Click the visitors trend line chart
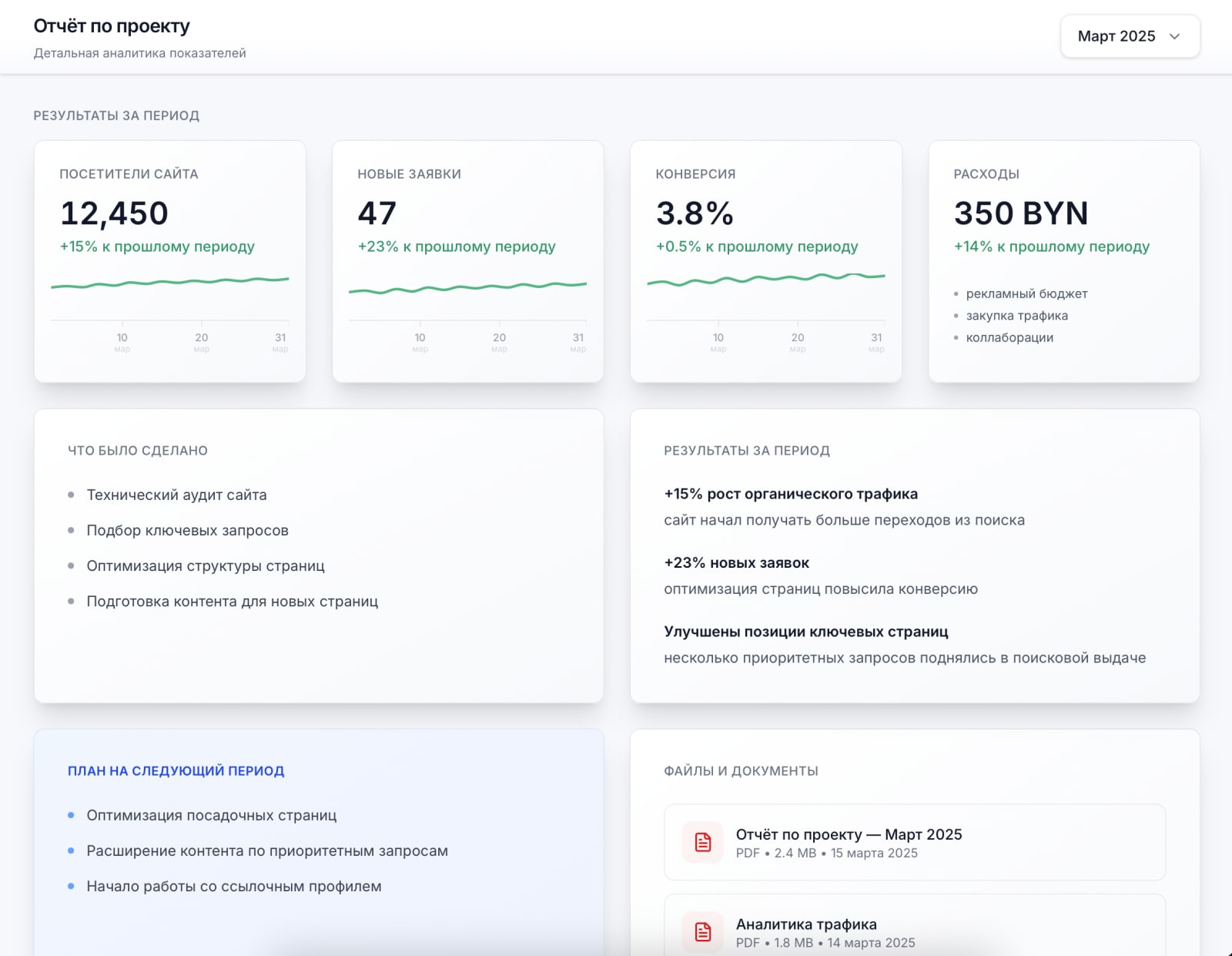The image size is (1232, 956). (x=169, y=283)
